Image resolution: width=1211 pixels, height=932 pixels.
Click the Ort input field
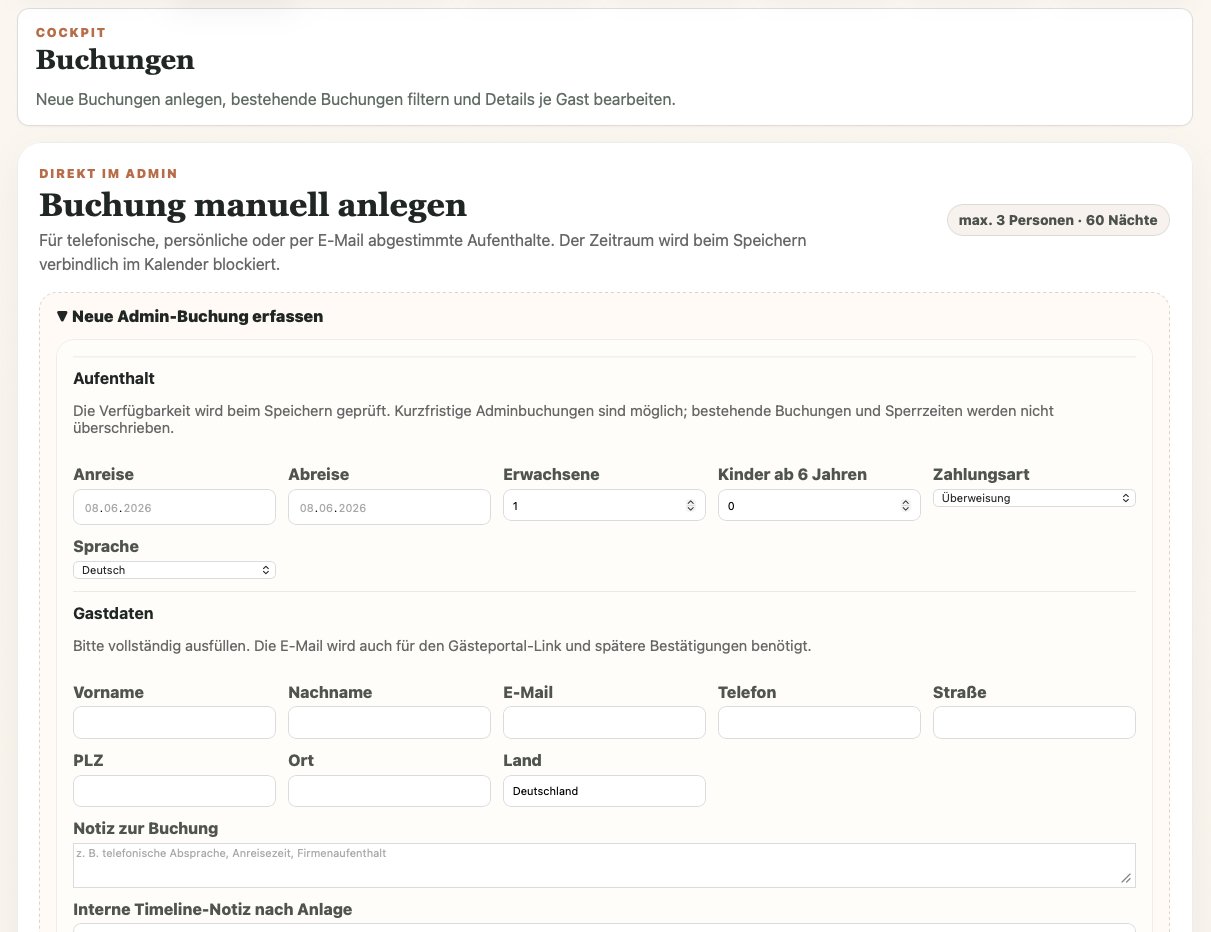(x=389, y=791)
